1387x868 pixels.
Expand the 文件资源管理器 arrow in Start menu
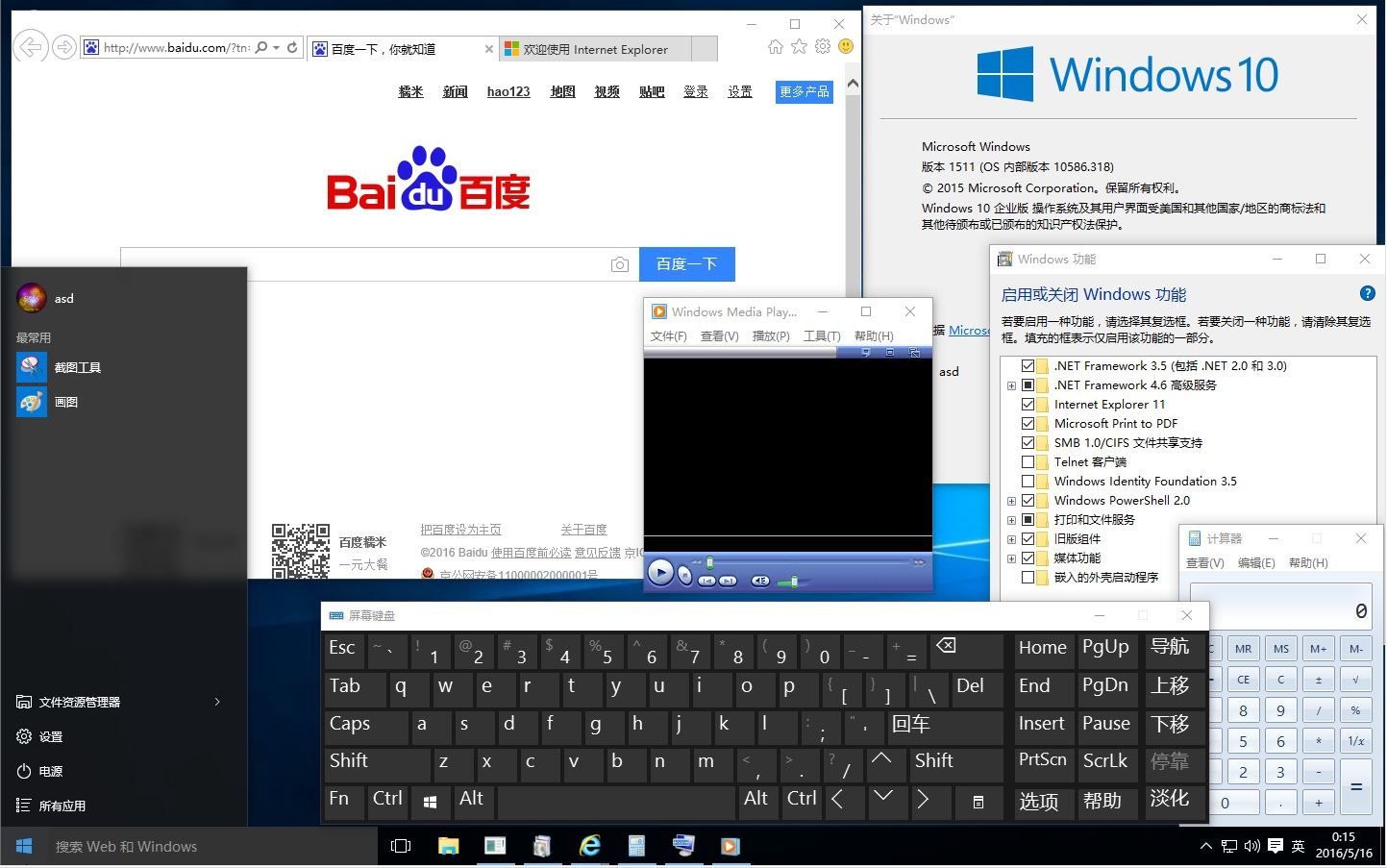point(217,702)
